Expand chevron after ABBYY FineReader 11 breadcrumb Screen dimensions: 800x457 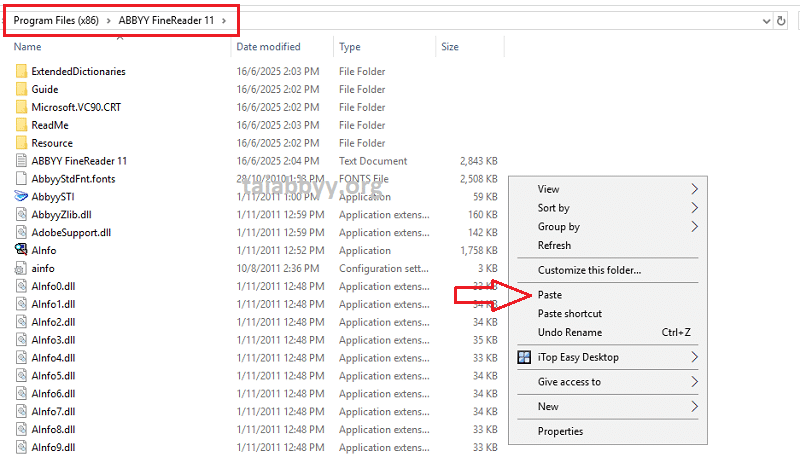click(224, 21)
